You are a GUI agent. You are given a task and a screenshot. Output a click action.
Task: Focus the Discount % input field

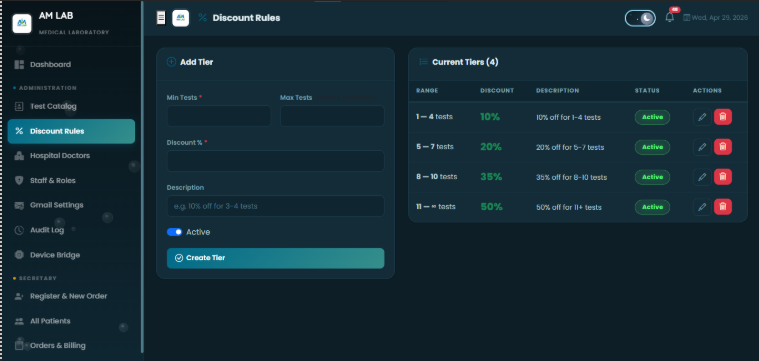click(x=275, y=161)
